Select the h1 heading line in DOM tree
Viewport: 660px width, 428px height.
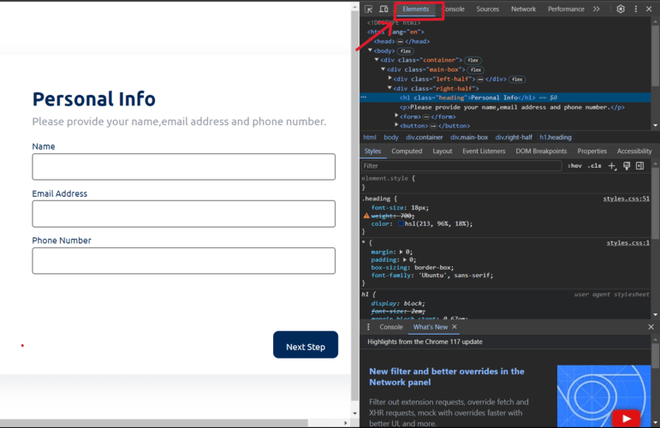point(505,98)
